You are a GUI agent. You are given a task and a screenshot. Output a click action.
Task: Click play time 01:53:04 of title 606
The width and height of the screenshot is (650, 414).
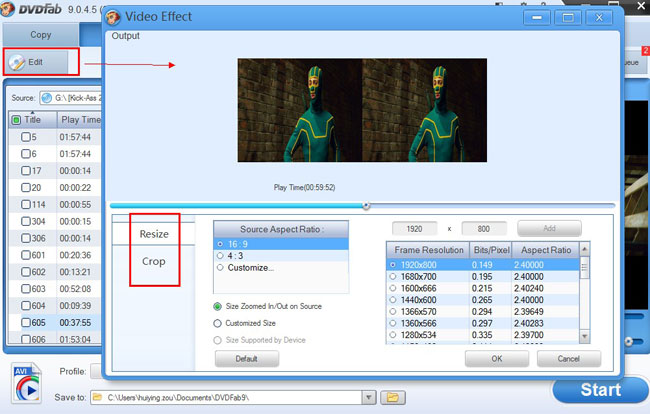[x=75, y=339]
